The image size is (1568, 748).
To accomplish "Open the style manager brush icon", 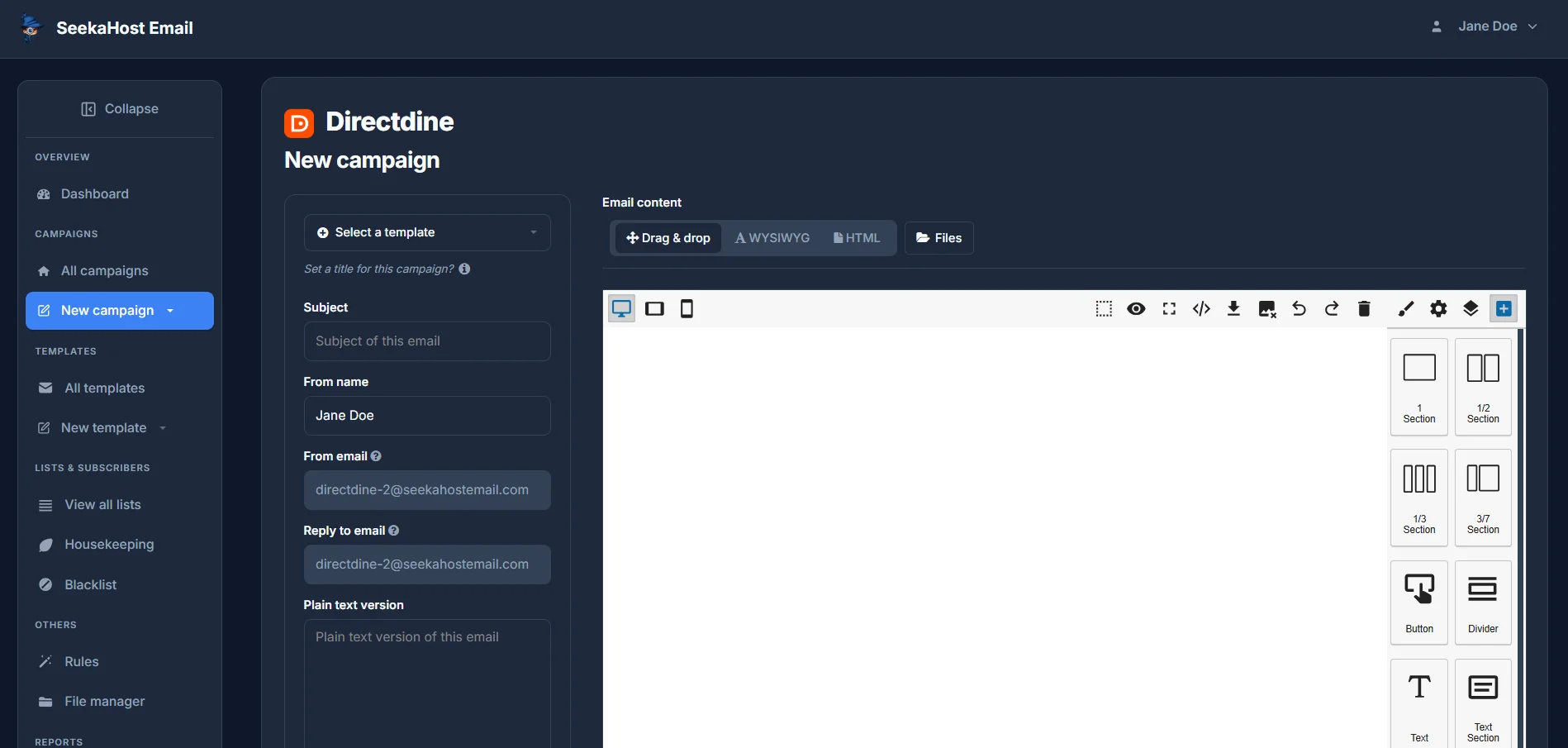I will coord(1406,309).
